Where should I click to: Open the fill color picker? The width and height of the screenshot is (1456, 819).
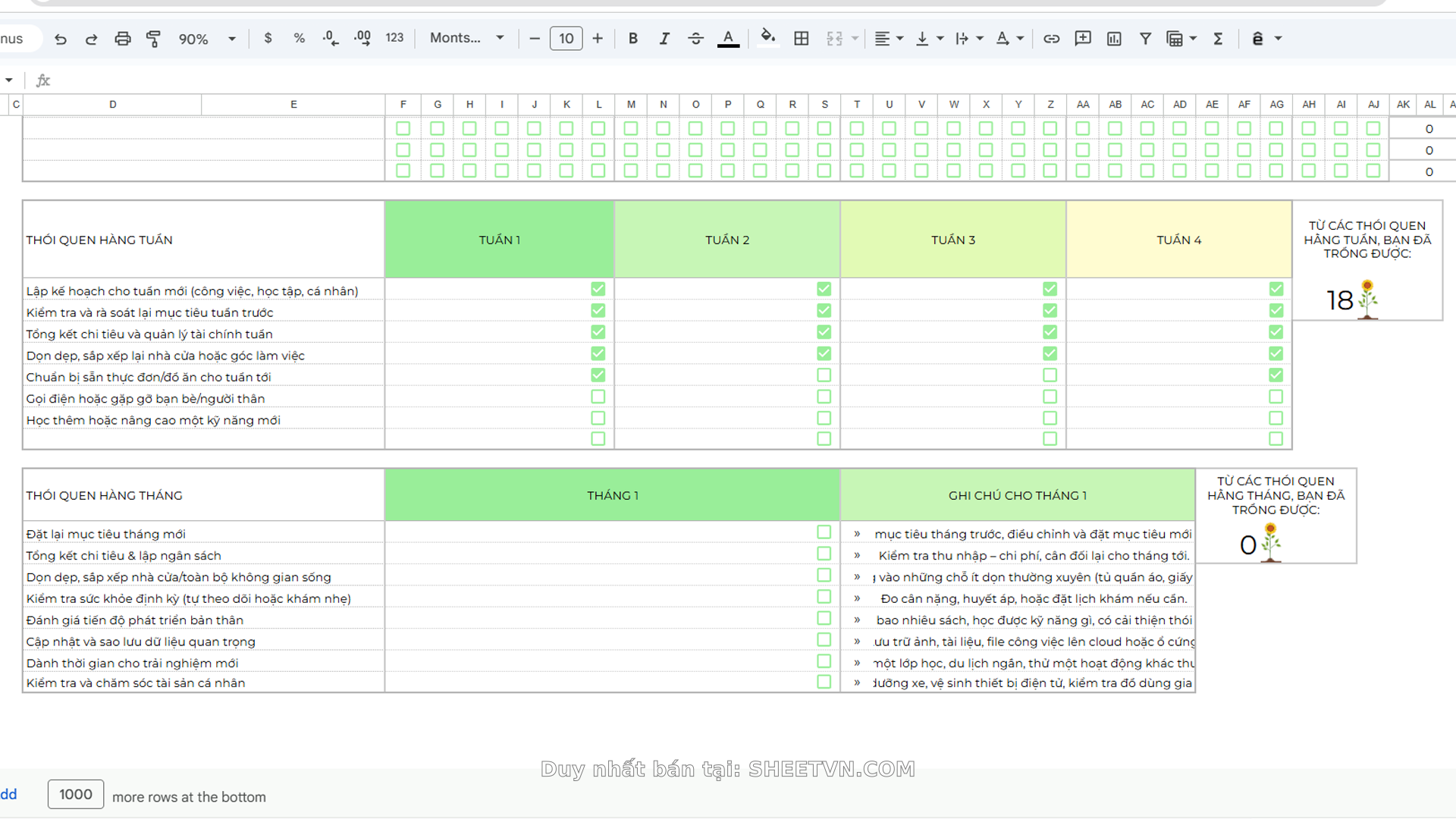click(x=767, y=39)
